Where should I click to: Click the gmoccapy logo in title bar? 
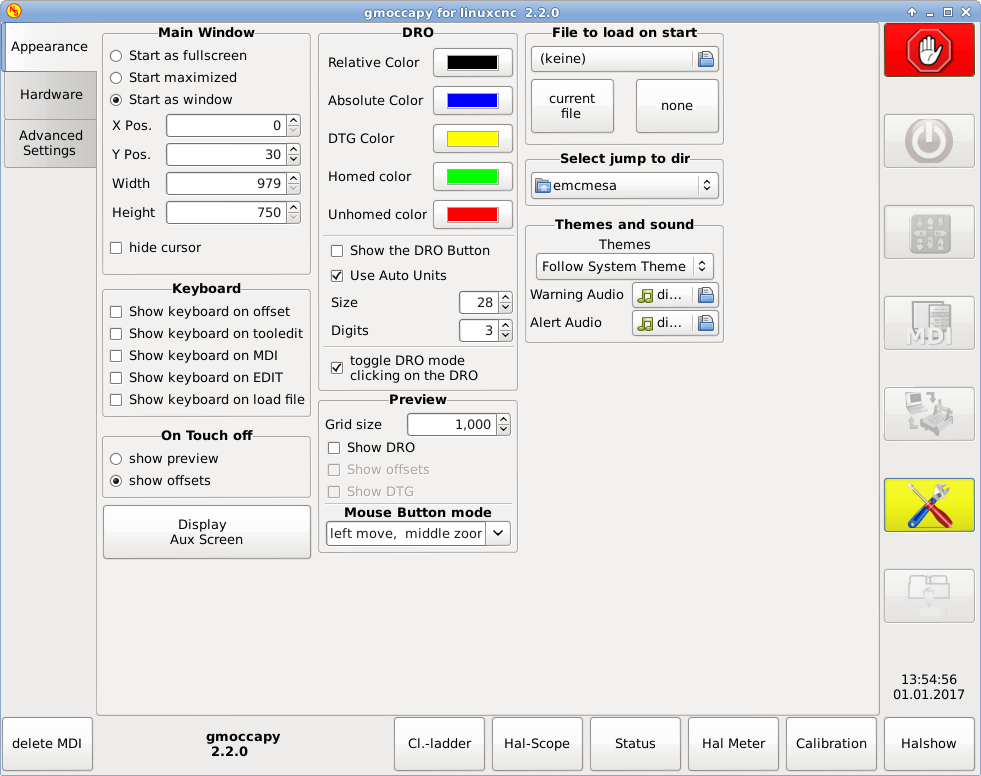pyautogui.click(x=13, y=11)
